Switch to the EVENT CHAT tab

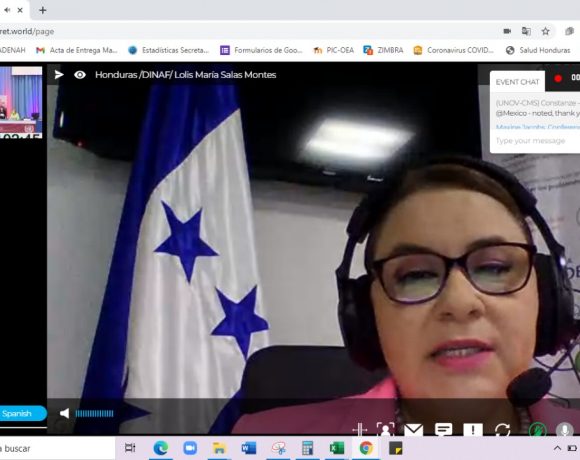517,82
